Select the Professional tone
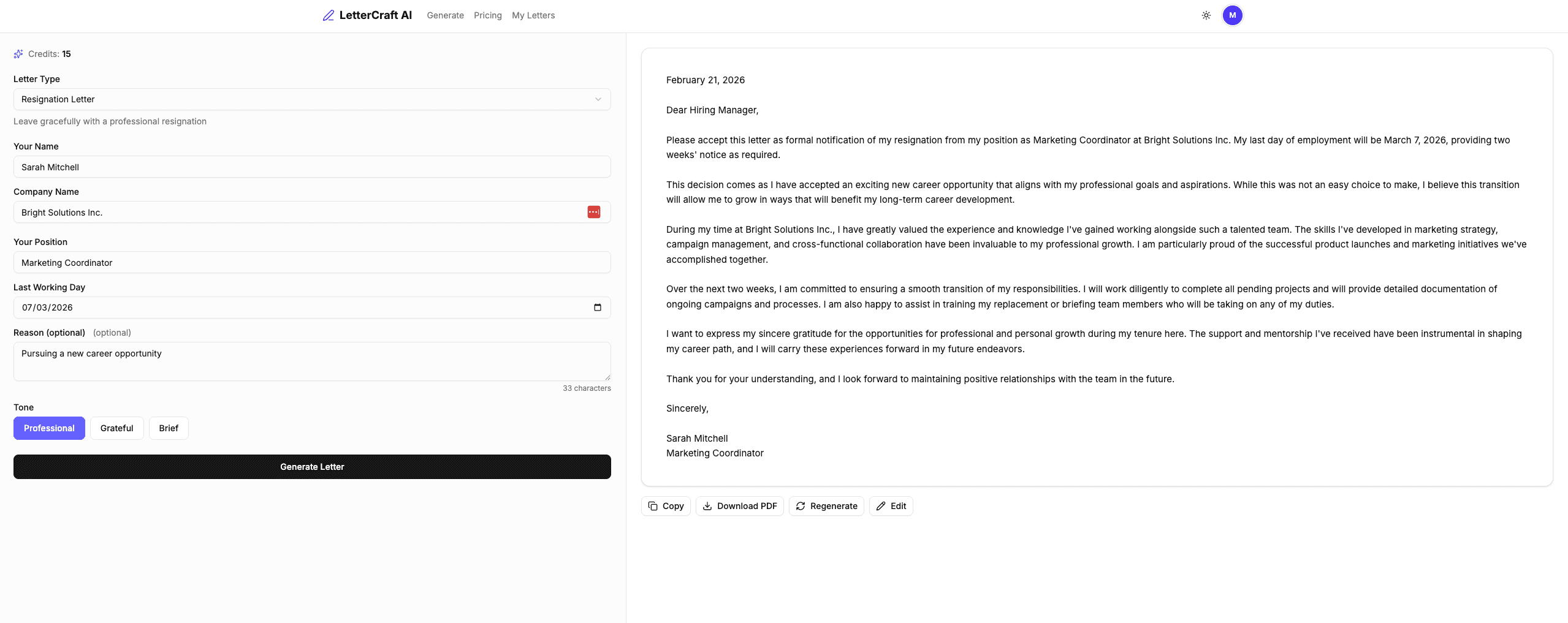This screenshot has width=1568, height=623. coord(49,428)
